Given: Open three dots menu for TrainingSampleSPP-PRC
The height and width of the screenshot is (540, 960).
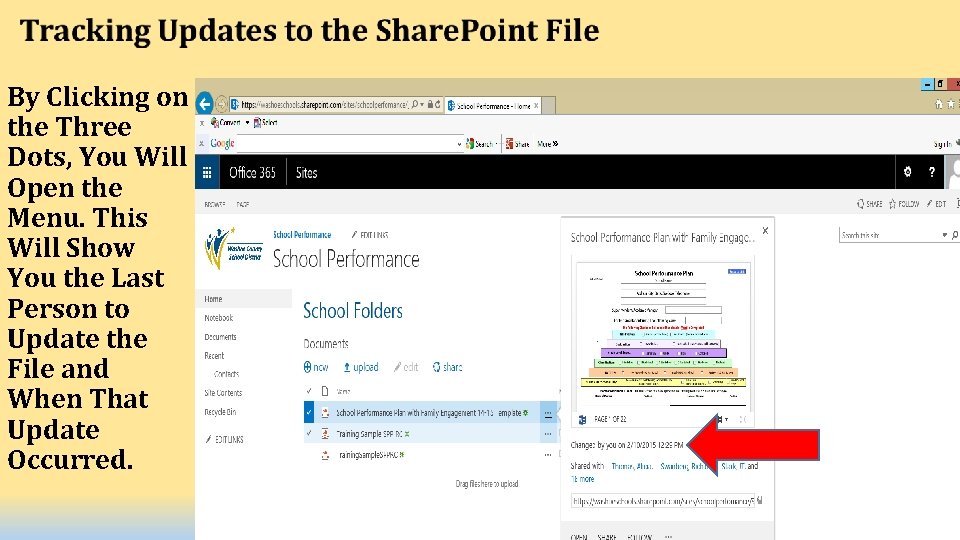Looking at the screenshot, I should [548, 455].
